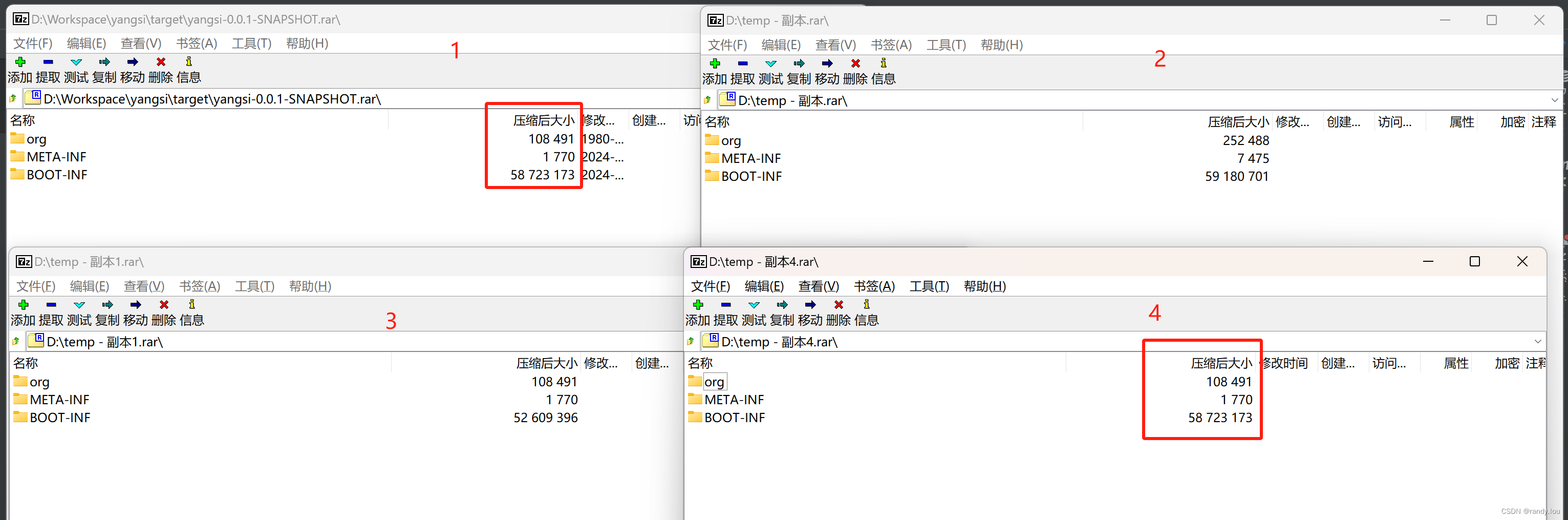Click the green Add (添加) icon in yangsi-0.0.1-SNAPSHOT.rar window
The image size is (1568, 520).
tap(20, 62)
